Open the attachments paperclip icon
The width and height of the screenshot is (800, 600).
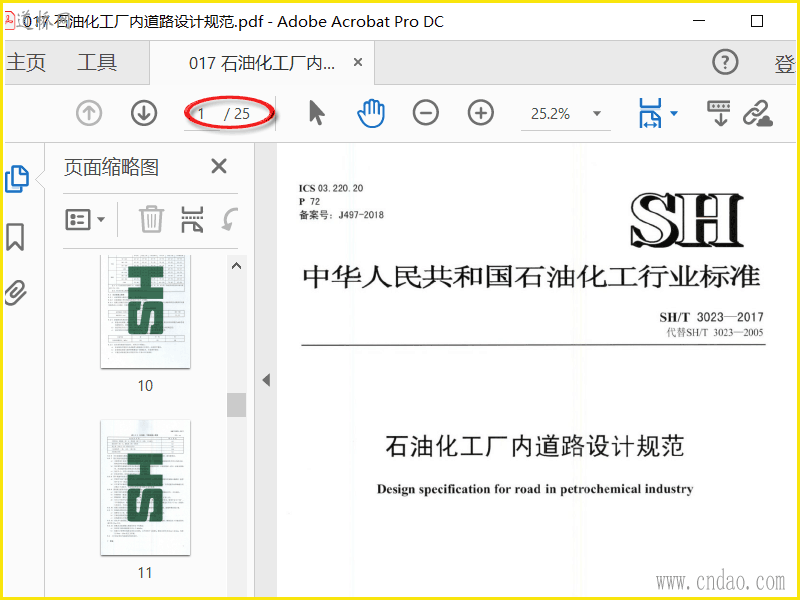pos(15,293)
